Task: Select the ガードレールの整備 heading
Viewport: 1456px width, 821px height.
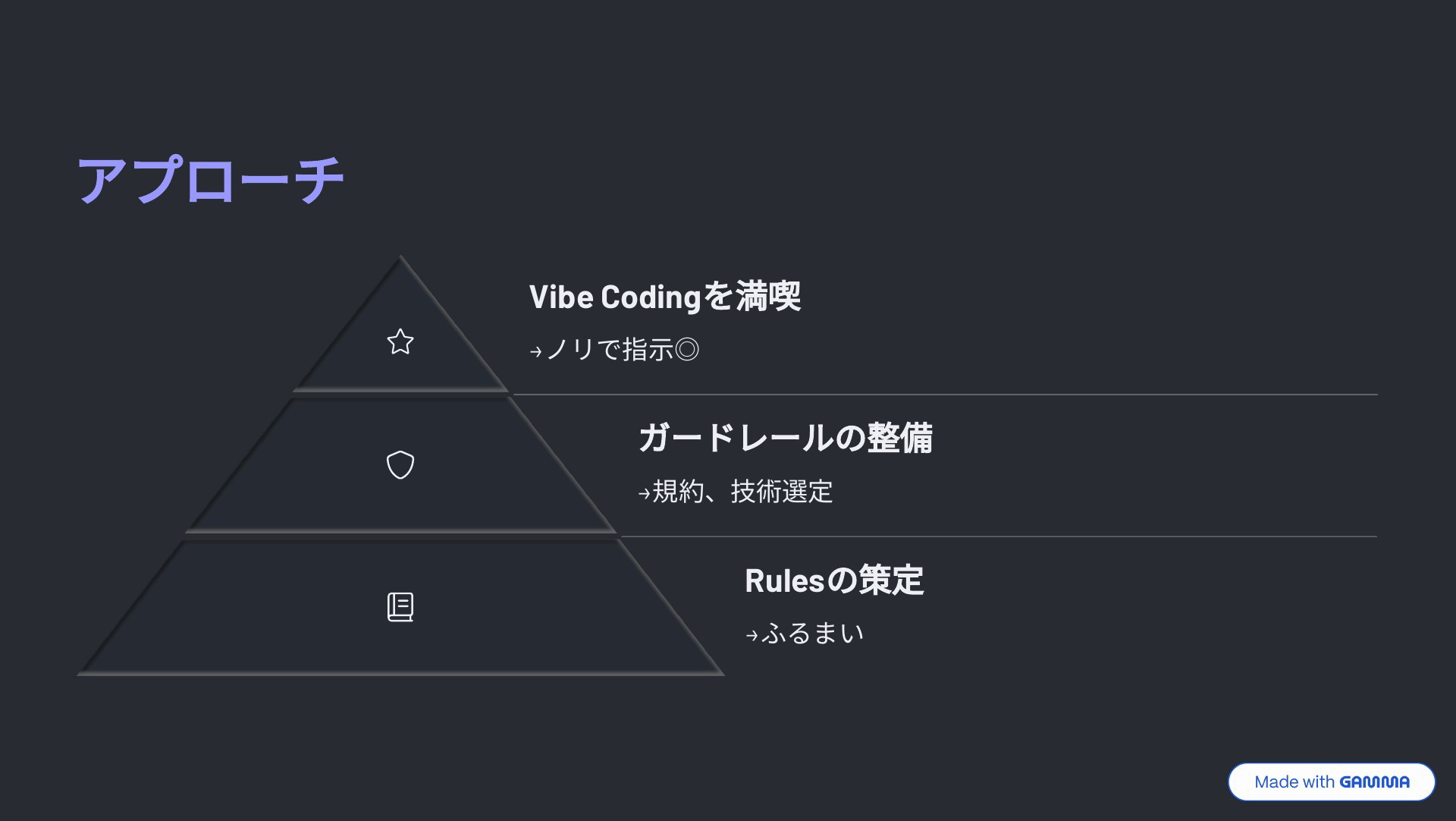Action: pos(786,438)
